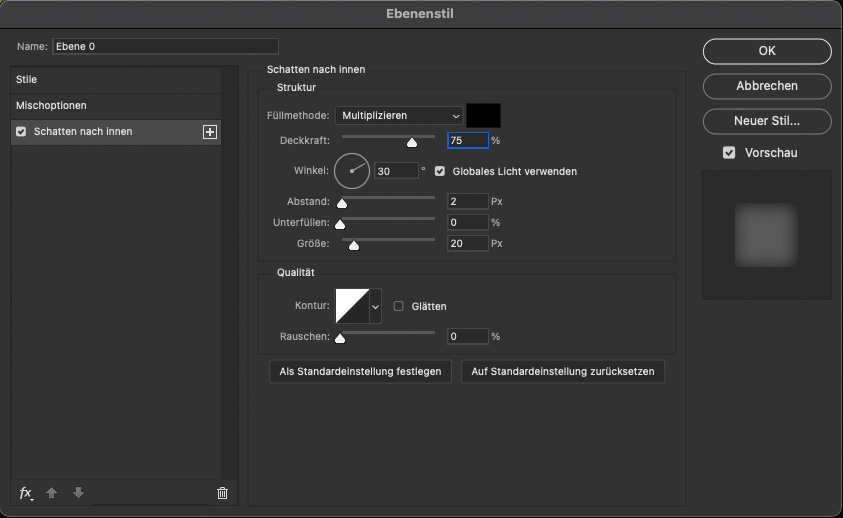This screenshot has width=843, height=518.
Task: Click the Deckkraft slider handle
Action: click(x=412, y=143)
